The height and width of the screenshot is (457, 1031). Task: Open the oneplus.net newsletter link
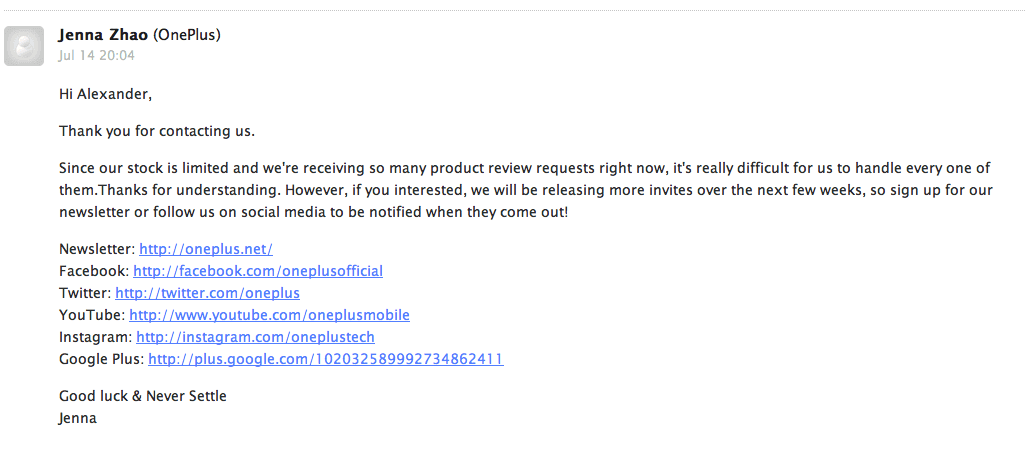click(206, 249)
